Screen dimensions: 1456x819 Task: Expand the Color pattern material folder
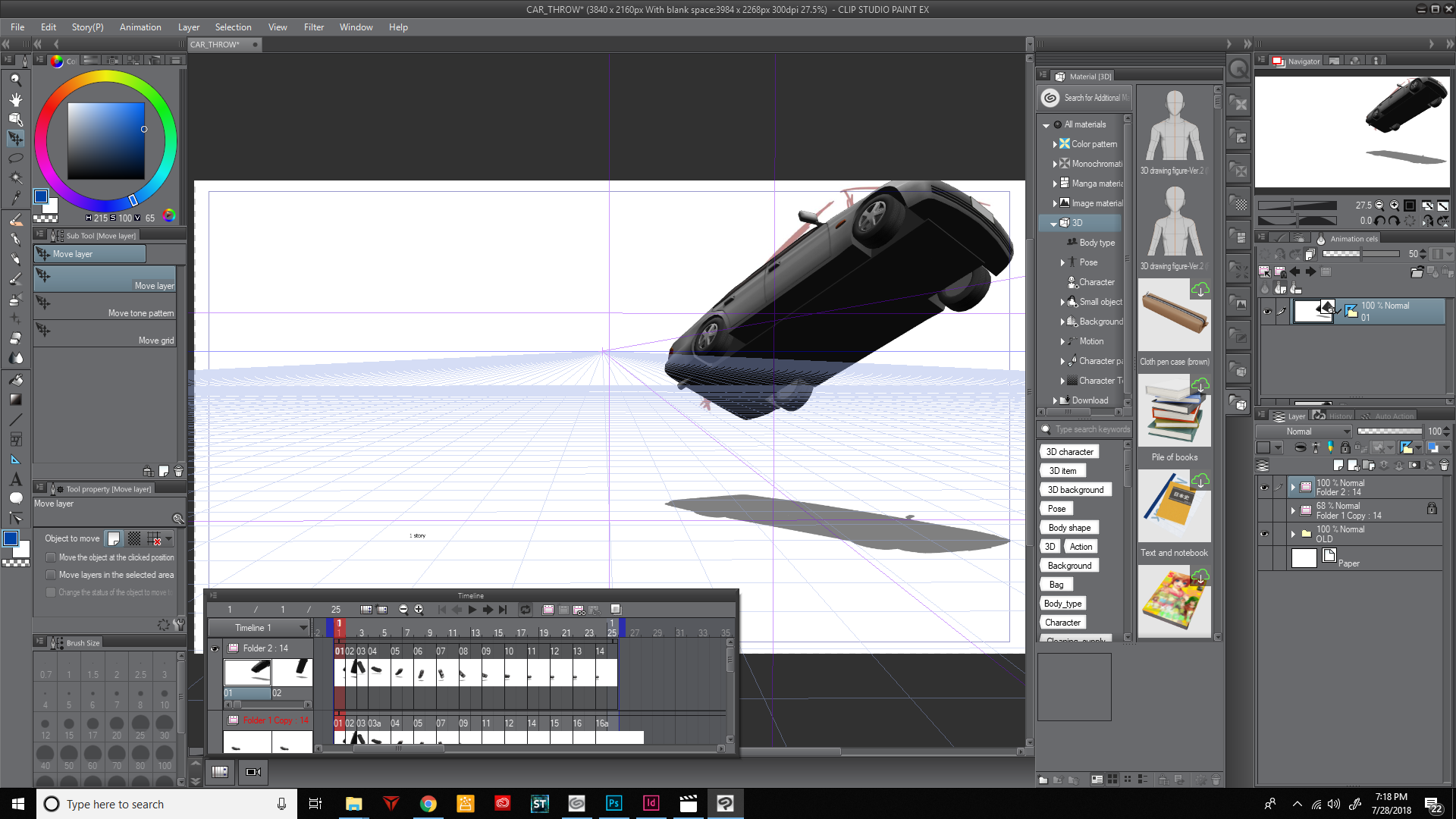coord(1054,144)
